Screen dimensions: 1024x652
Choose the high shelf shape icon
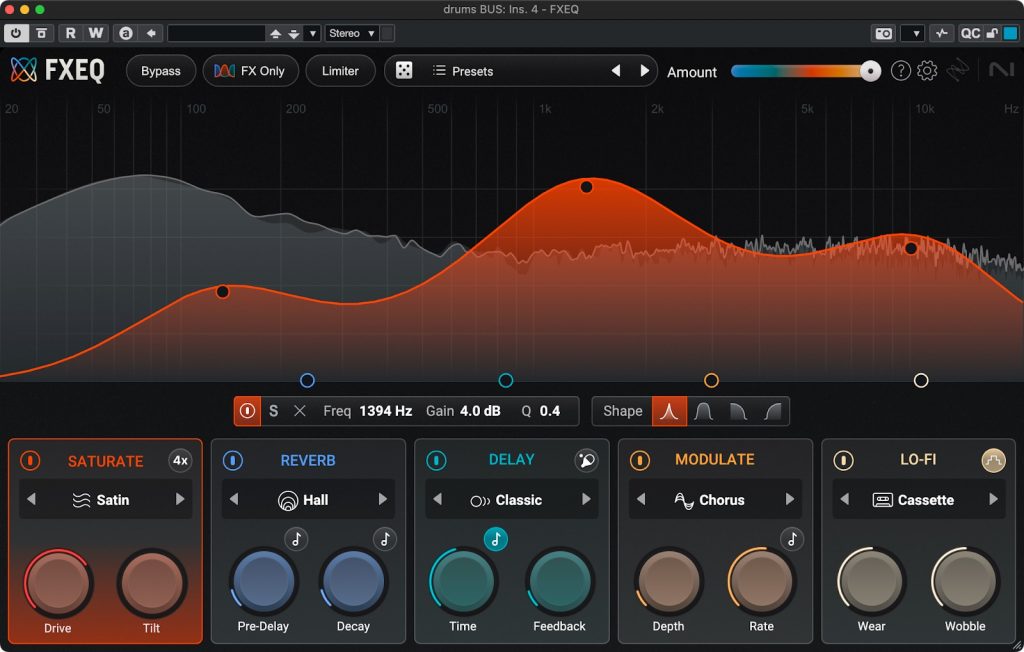(772, 411)
